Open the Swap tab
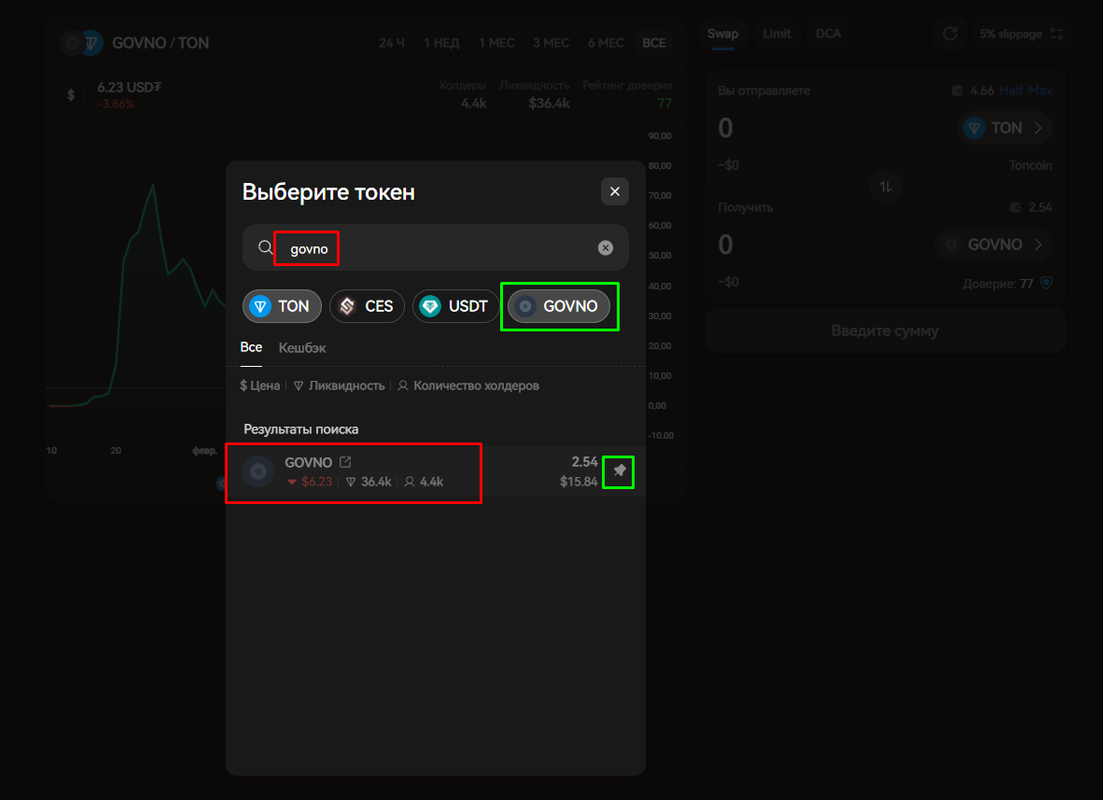The width and height of the screenshot is (1103, 800). 722,34
